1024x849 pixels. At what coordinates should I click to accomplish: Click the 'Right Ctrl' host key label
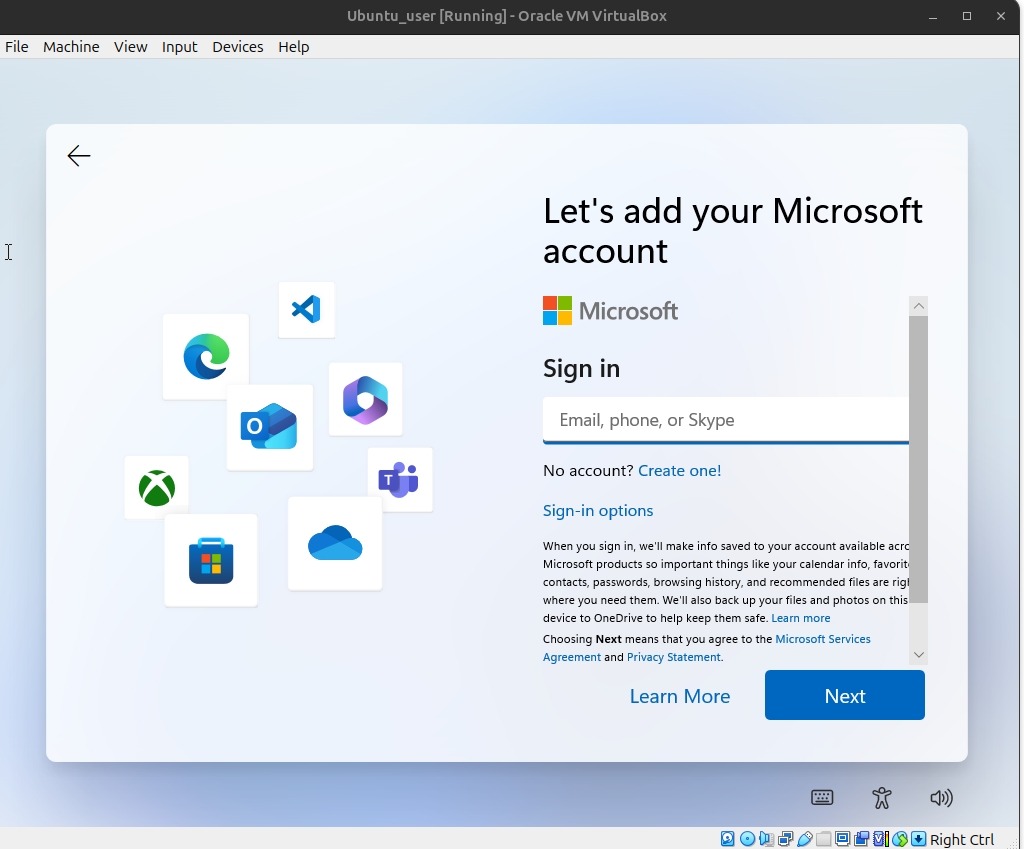click(961, 839)
